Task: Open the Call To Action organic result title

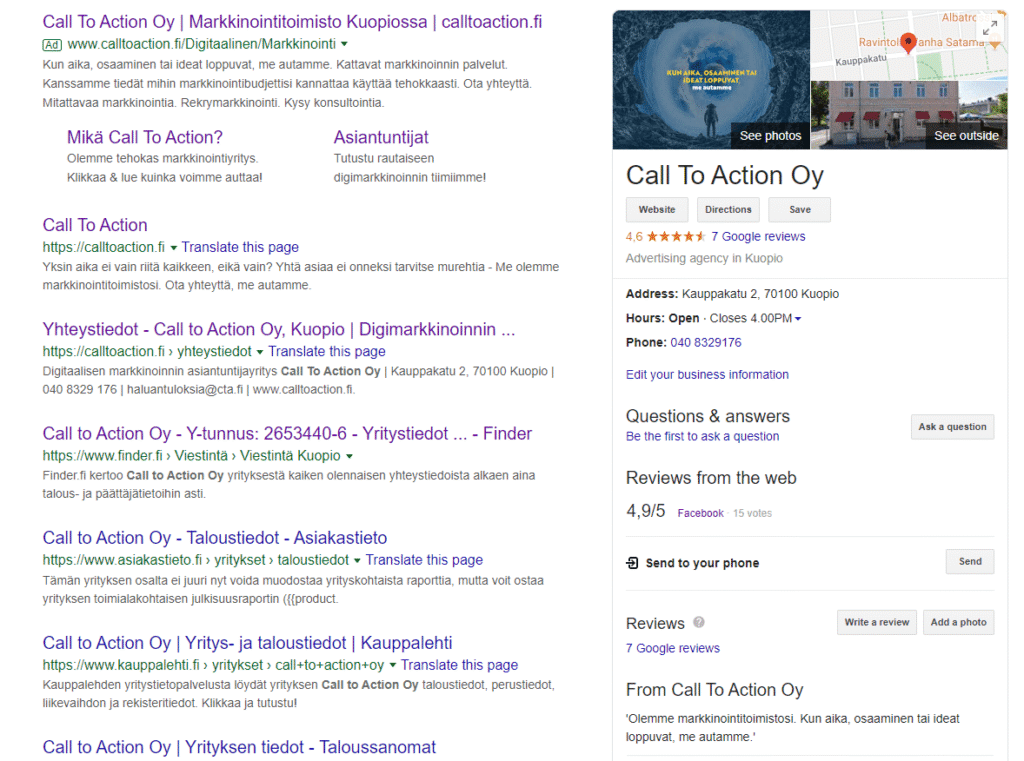Action: point(95,225)
